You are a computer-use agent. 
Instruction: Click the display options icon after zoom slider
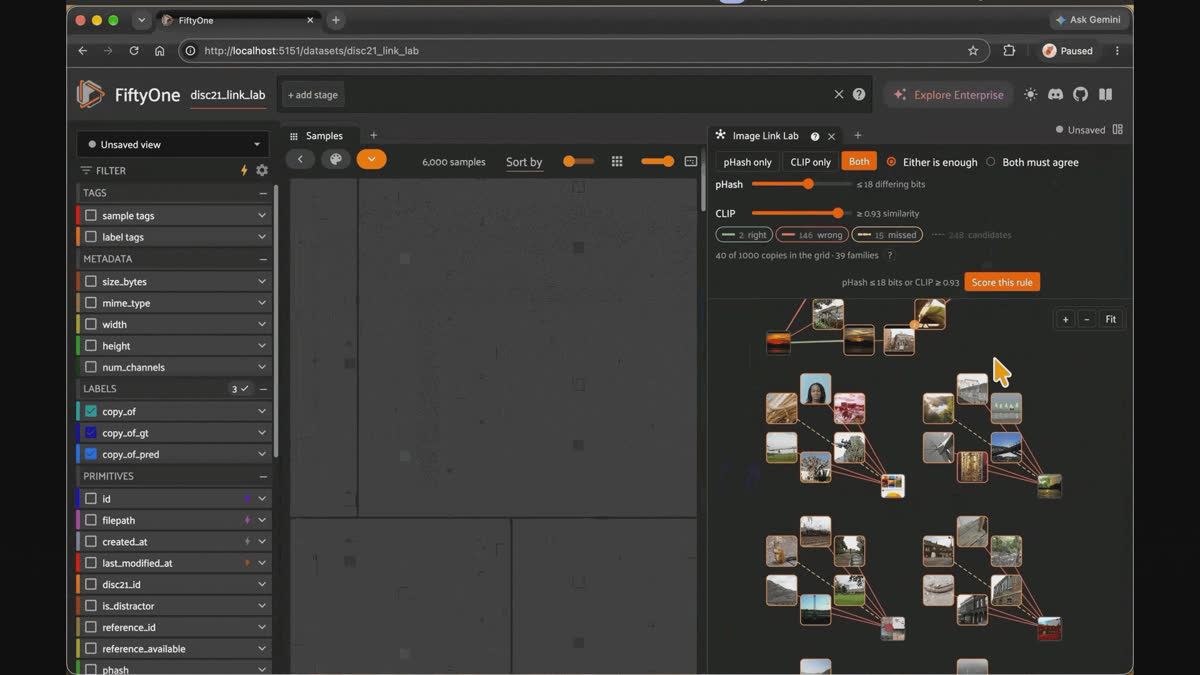click(690, 161)
